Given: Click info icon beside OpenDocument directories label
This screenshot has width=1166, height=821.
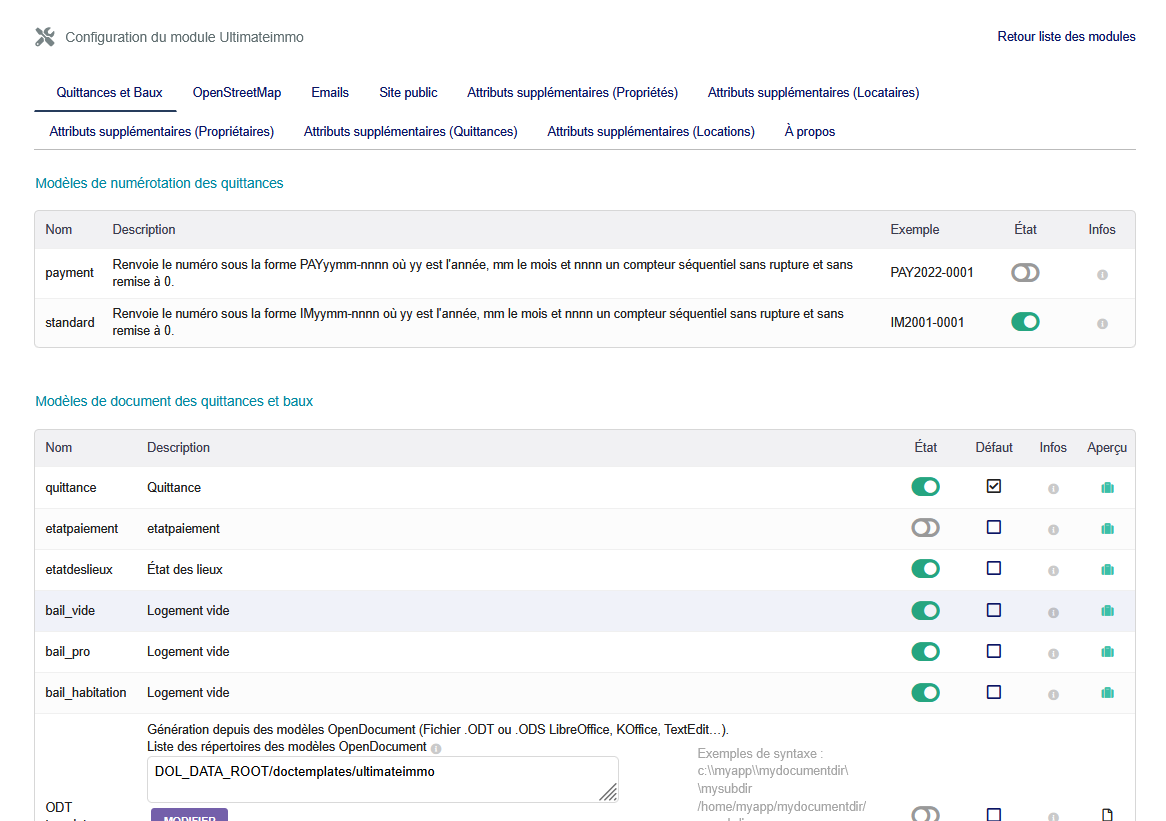Looking at the screenshot, I should 436,748.
